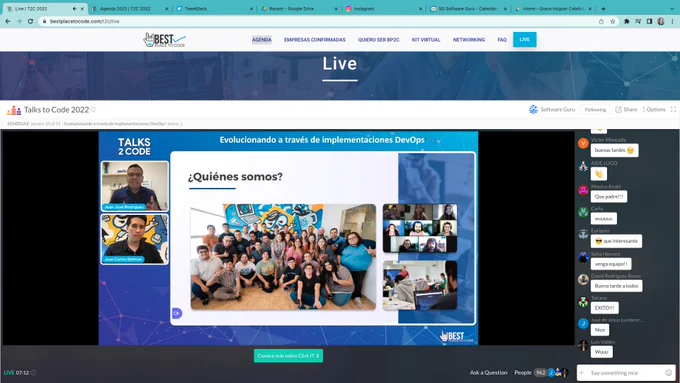Open the FAQ menu item
This screenshot has width=680, height=383.
(x=502, y=40)
